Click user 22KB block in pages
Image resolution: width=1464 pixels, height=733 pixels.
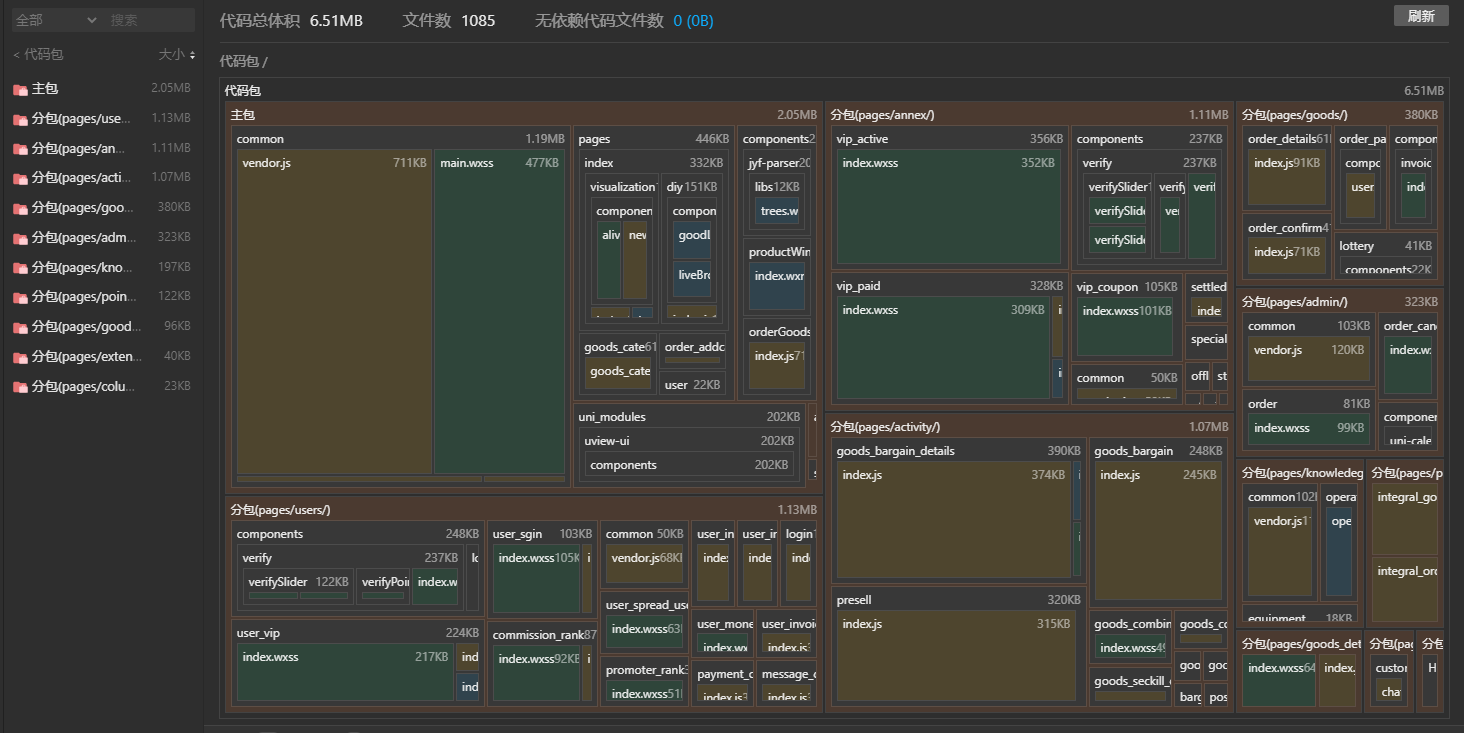point(692,385)
